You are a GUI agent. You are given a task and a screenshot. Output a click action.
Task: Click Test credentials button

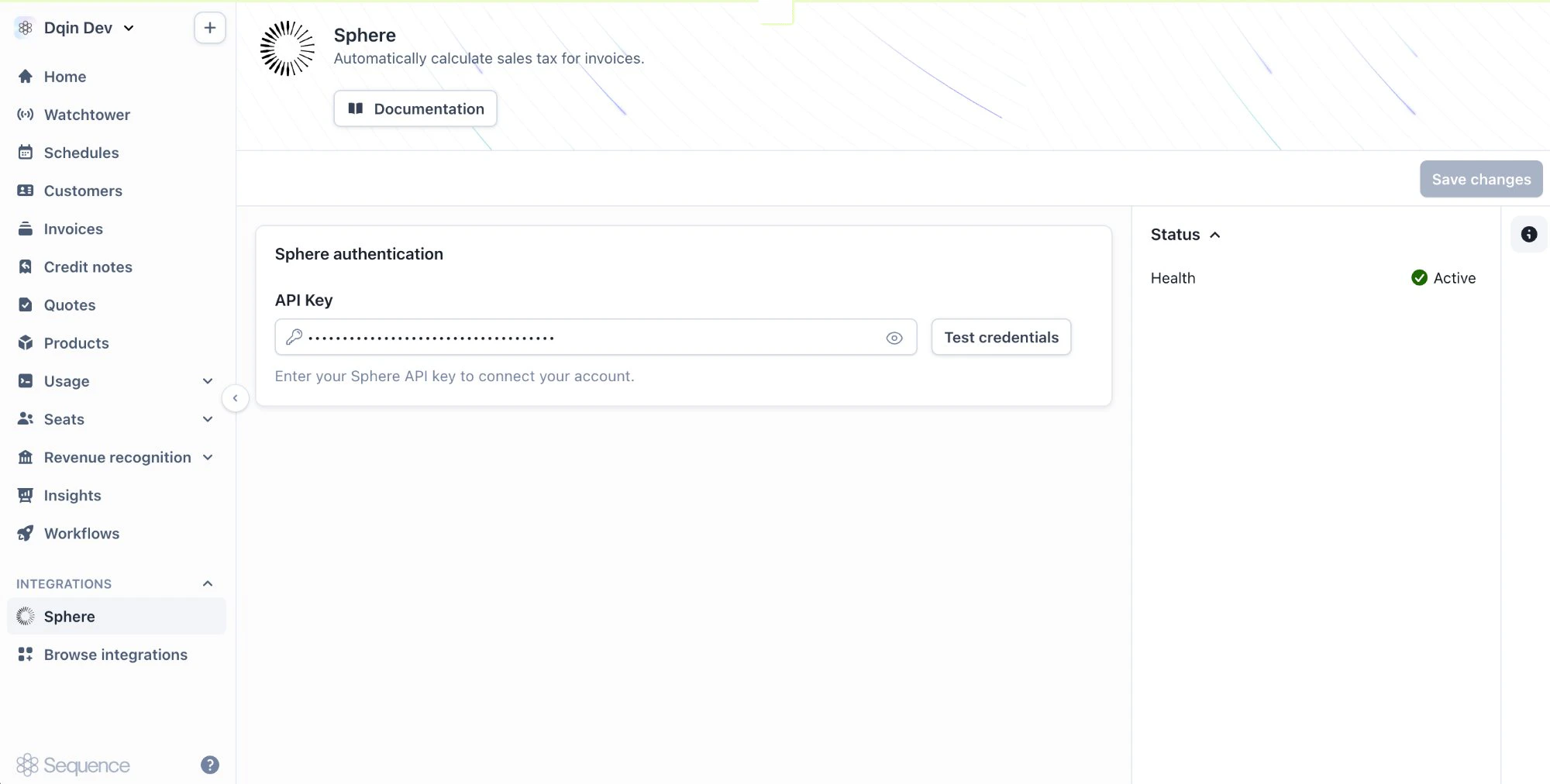click(x=1001, y=337)
